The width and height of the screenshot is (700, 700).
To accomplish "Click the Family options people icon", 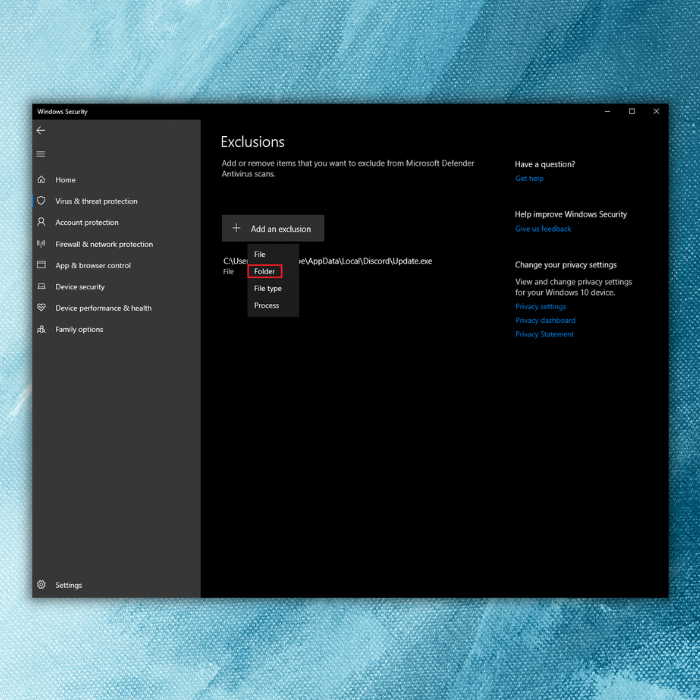I will 41,329.
